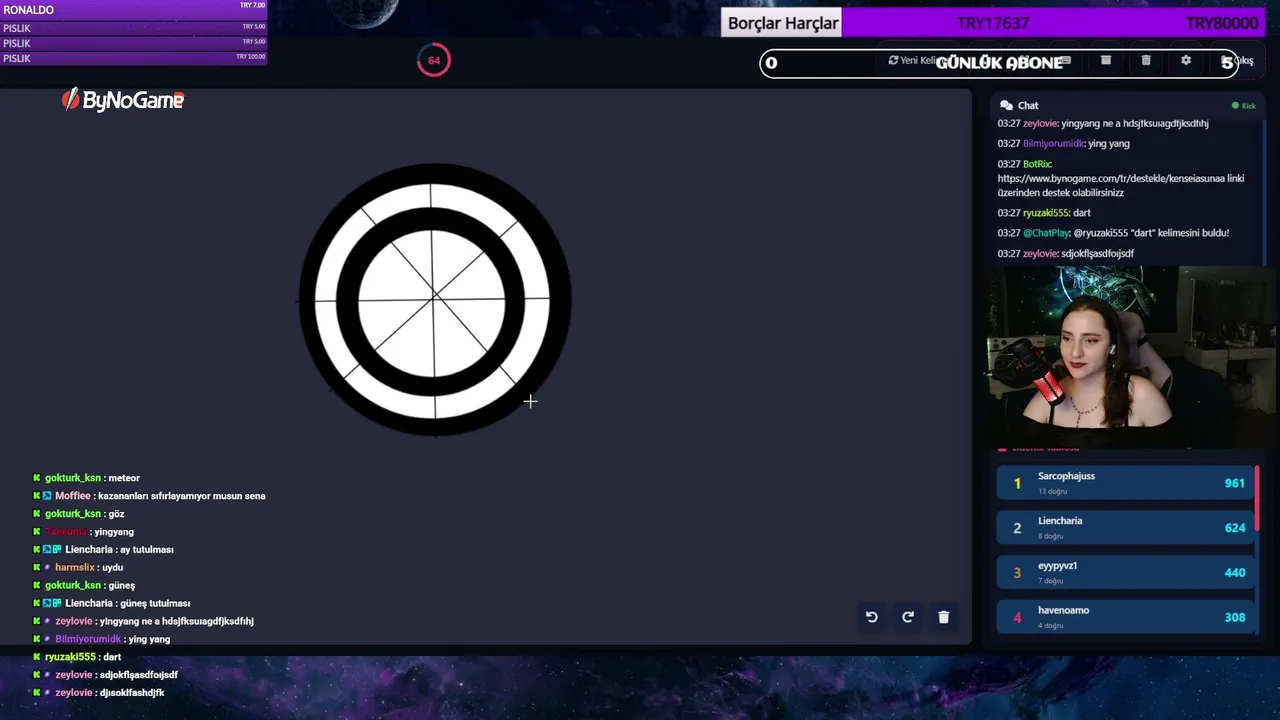Click the BotRix username in chat
This screenshot has height=720, width=1280.
pyautogui.click(x=1037, y=164)
